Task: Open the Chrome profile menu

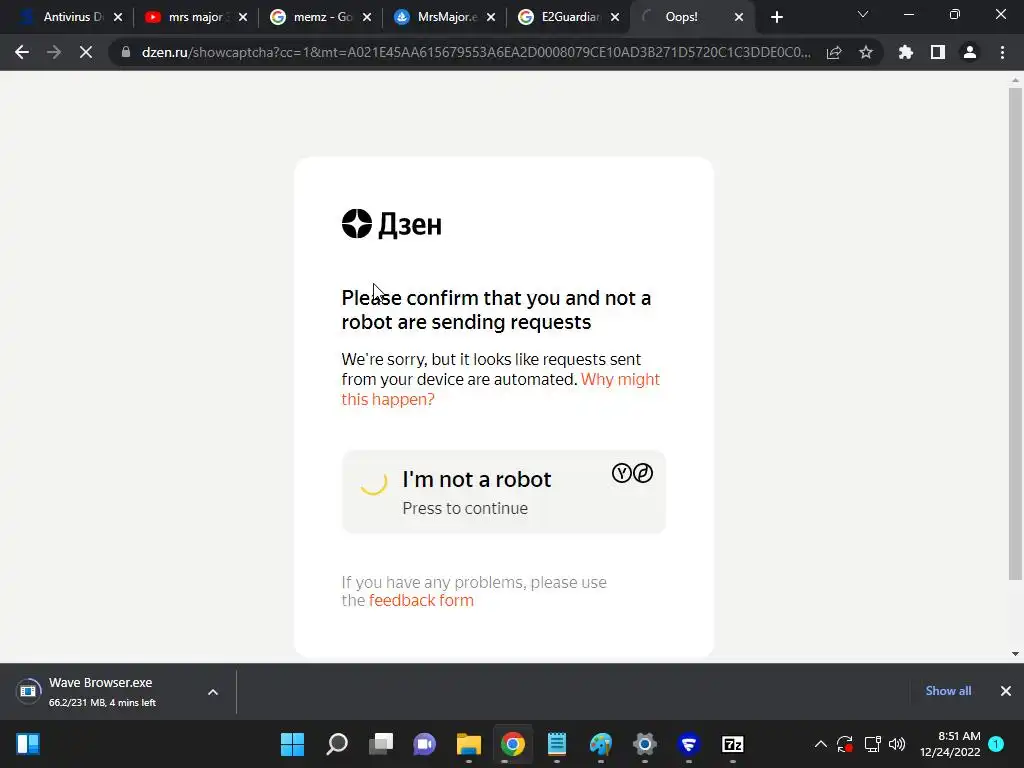Action: (x=970, y=52)
